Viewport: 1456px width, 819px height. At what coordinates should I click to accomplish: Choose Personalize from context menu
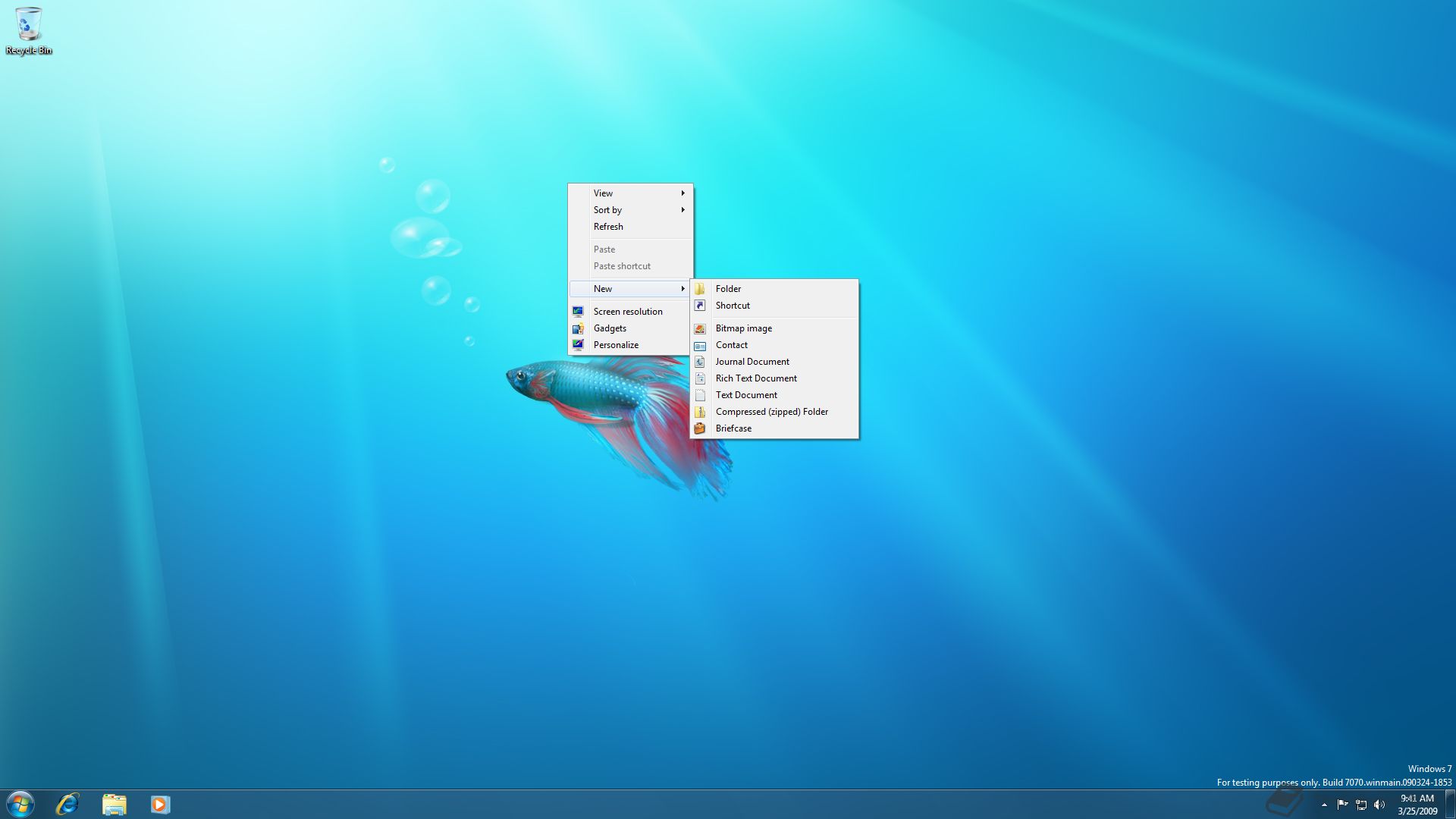[x=630, y=345]
